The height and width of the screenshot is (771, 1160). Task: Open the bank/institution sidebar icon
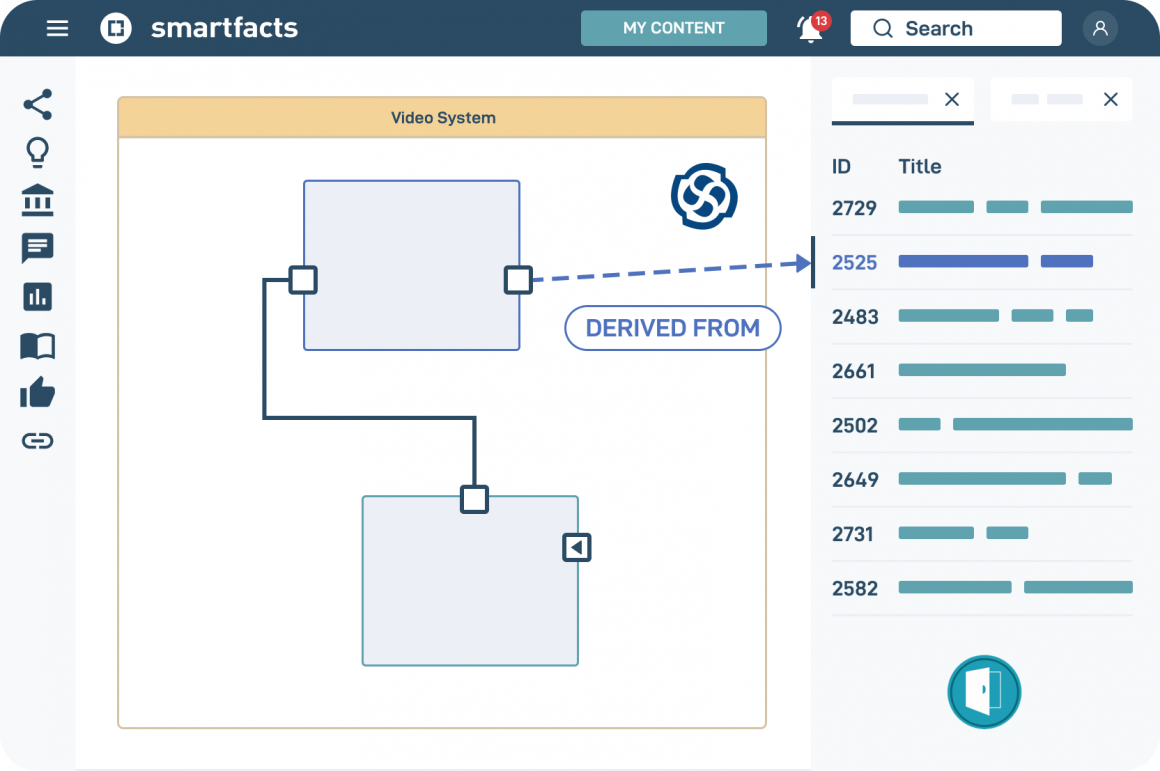(37, 200)
